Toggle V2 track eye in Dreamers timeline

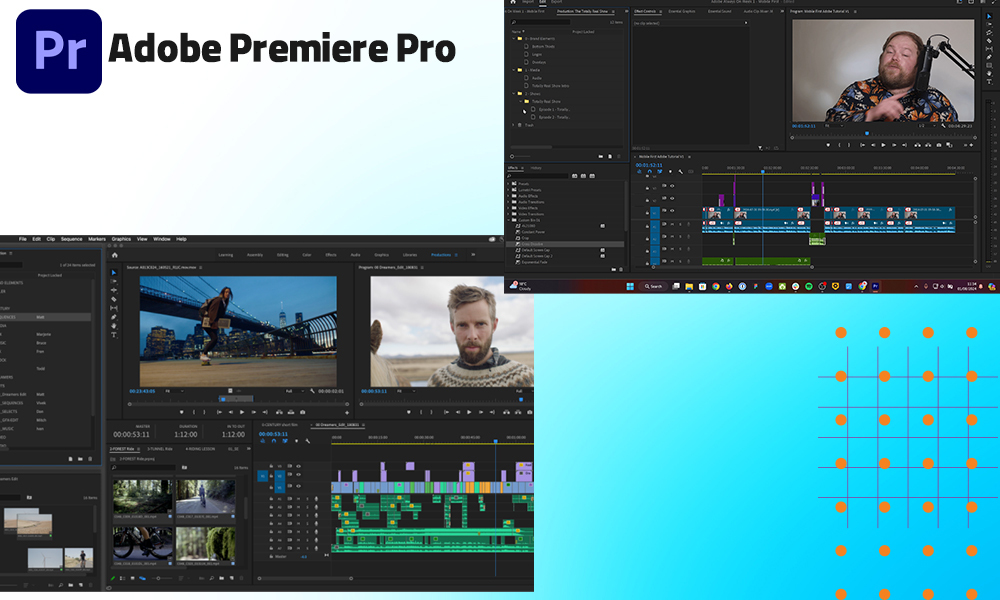(298, 476)
